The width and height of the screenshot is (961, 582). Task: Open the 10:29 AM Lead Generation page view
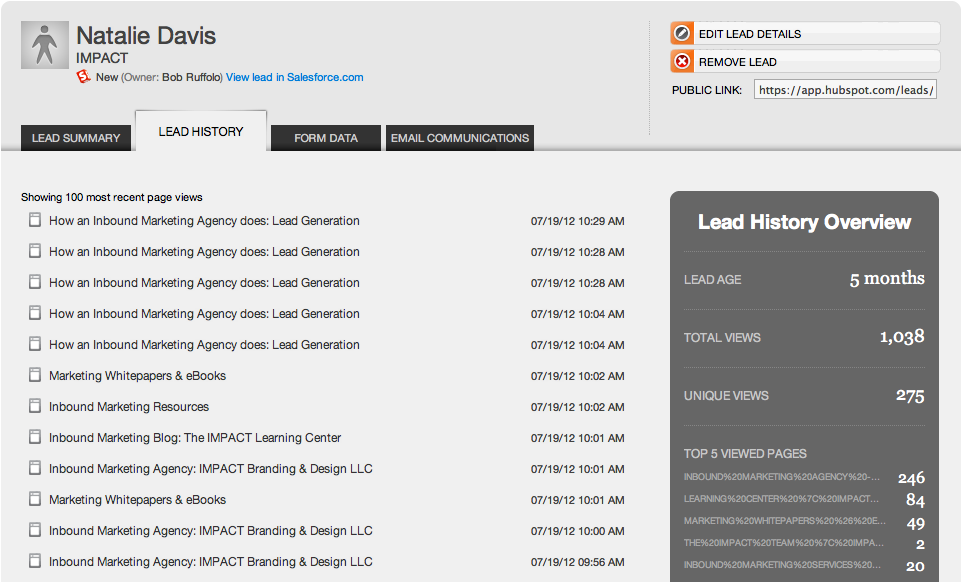click(204, 221)
